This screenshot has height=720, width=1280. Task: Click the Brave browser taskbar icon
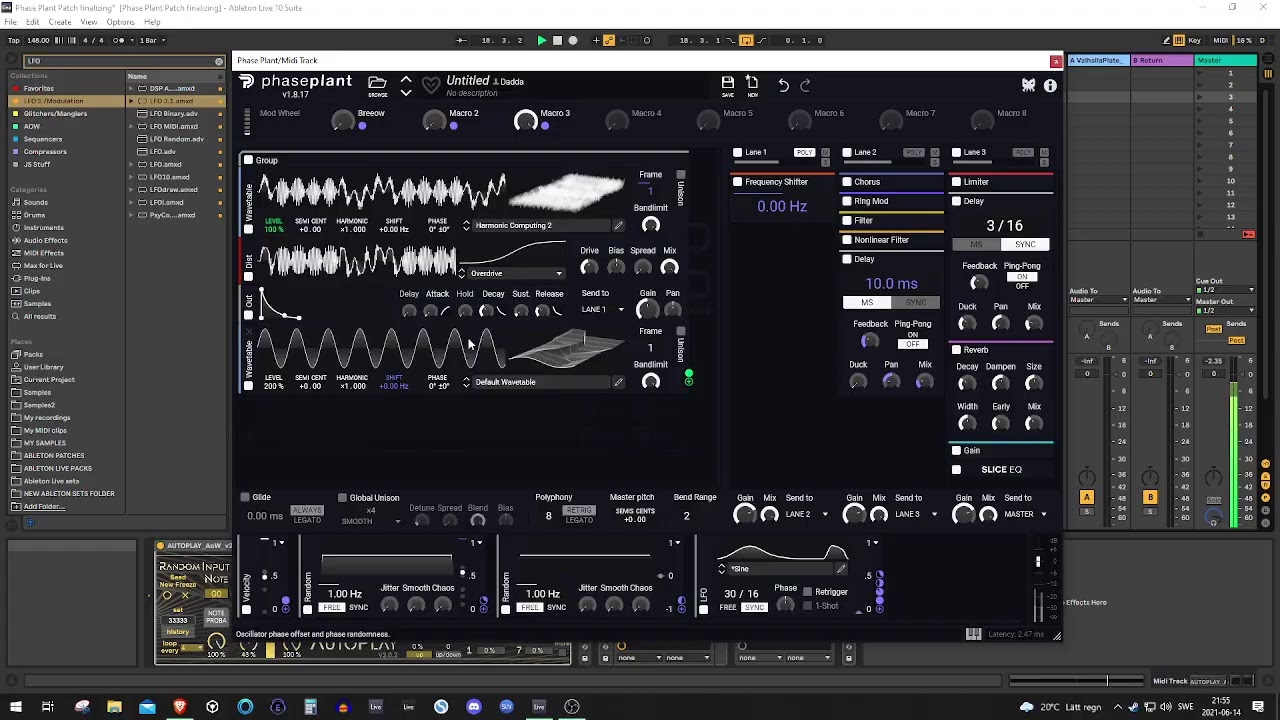click(180, 707)
